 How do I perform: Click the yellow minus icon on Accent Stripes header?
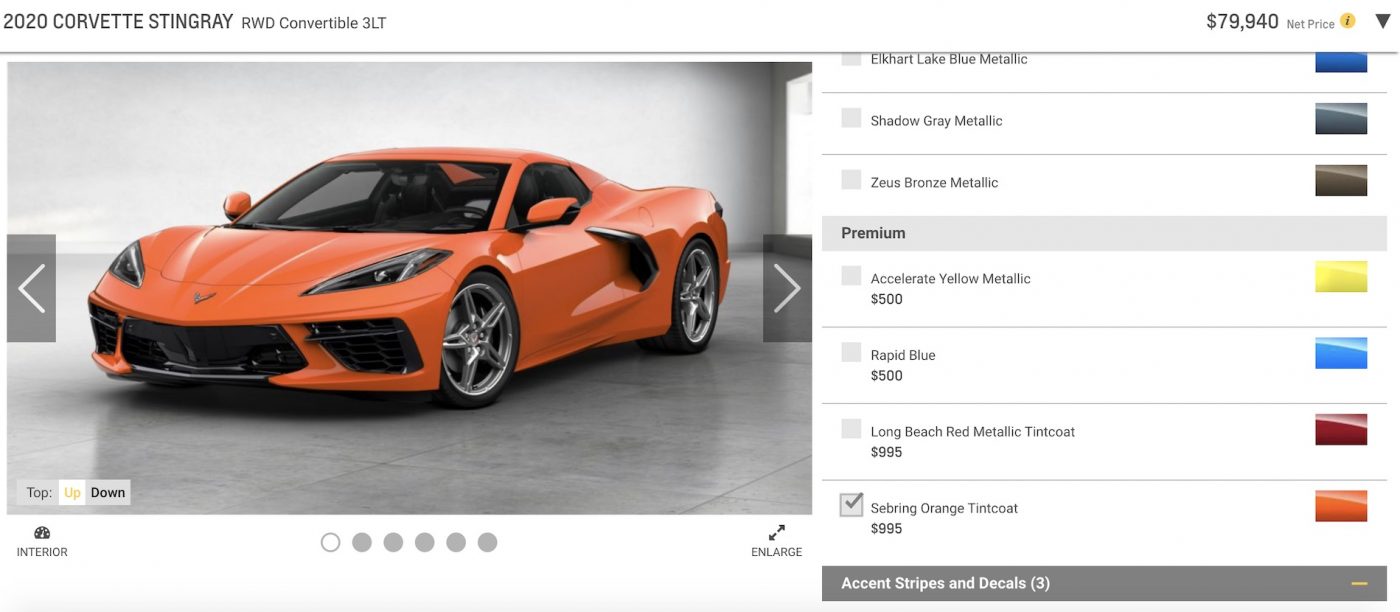1369,583
